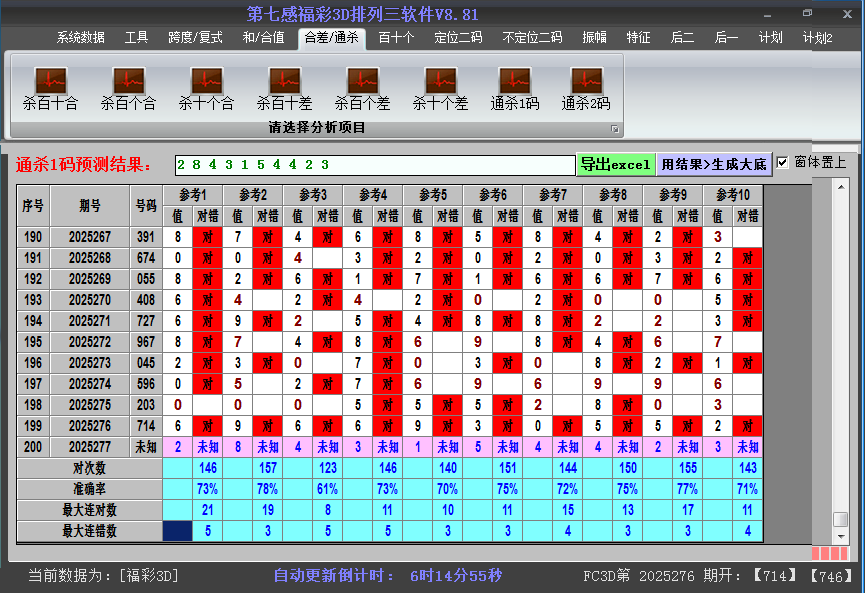
Task: Switch to the 振幅 tab
Action: point(595,38)
